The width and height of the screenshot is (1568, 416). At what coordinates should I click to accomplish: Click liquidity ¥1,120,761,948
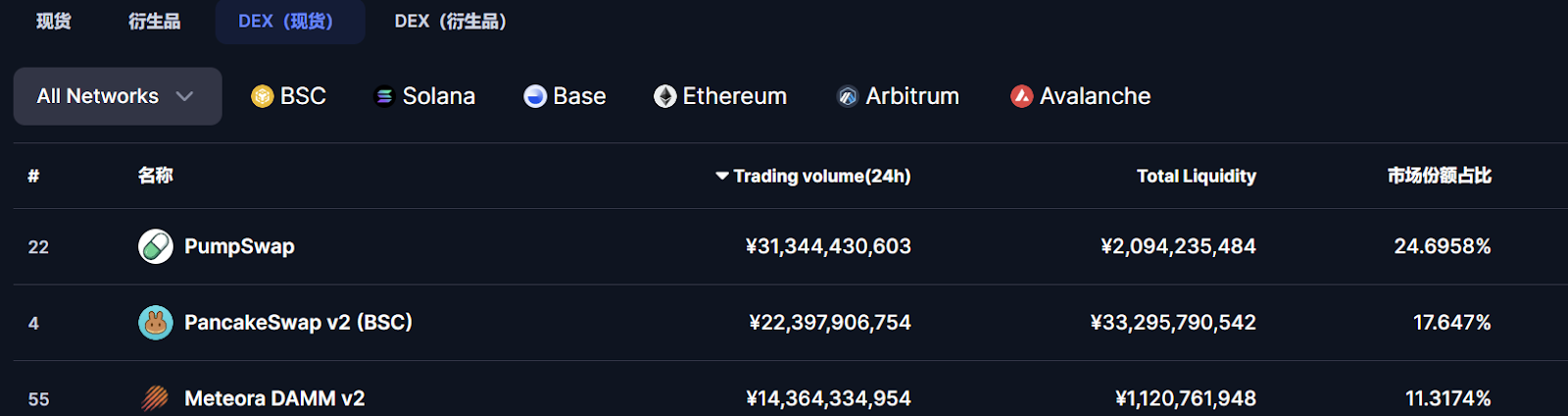point(1186,398)
